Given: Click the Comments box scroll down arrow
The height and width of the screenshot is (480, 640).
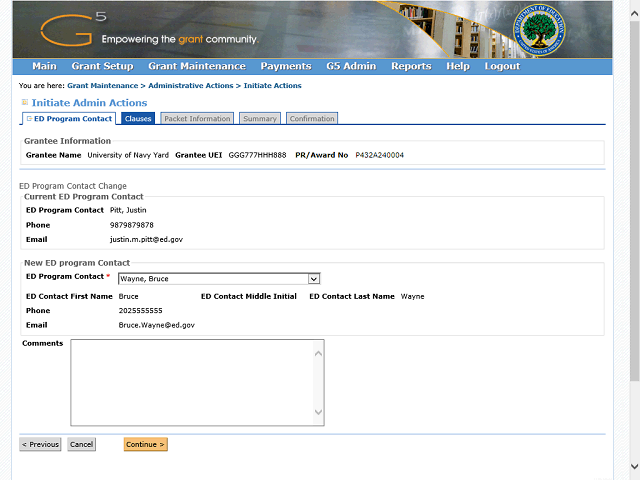Looking at the screenshot, I should (318, 412).
